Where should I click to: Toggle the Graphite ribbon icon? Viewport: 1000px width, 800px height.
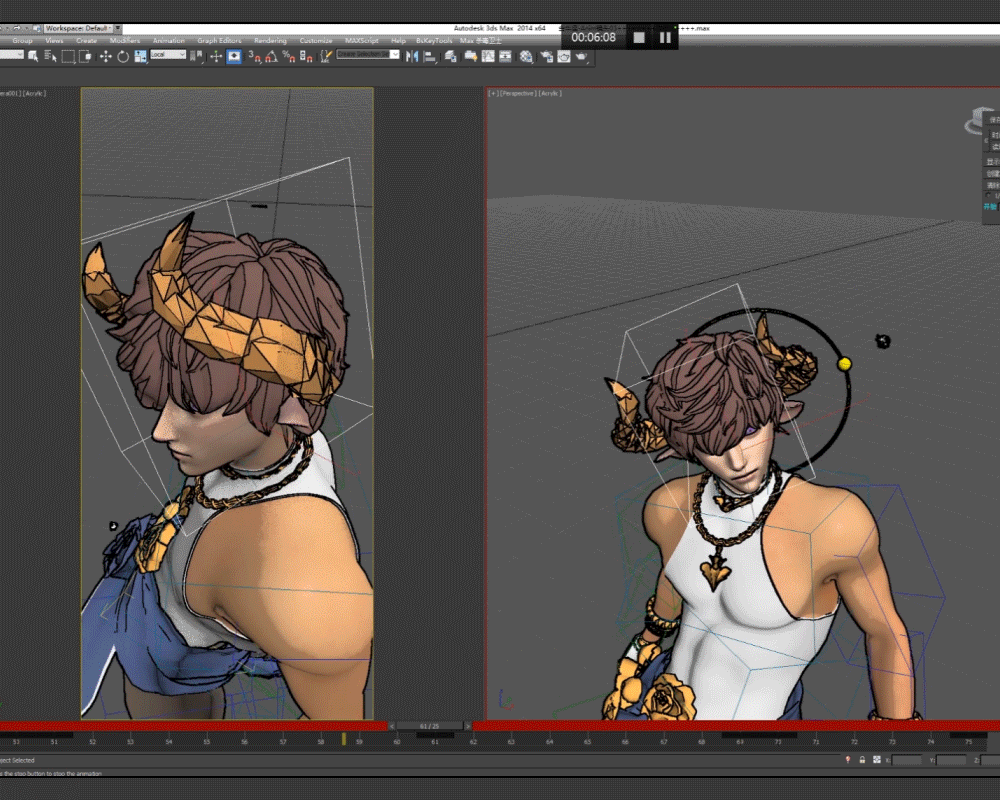coord(471,56)
